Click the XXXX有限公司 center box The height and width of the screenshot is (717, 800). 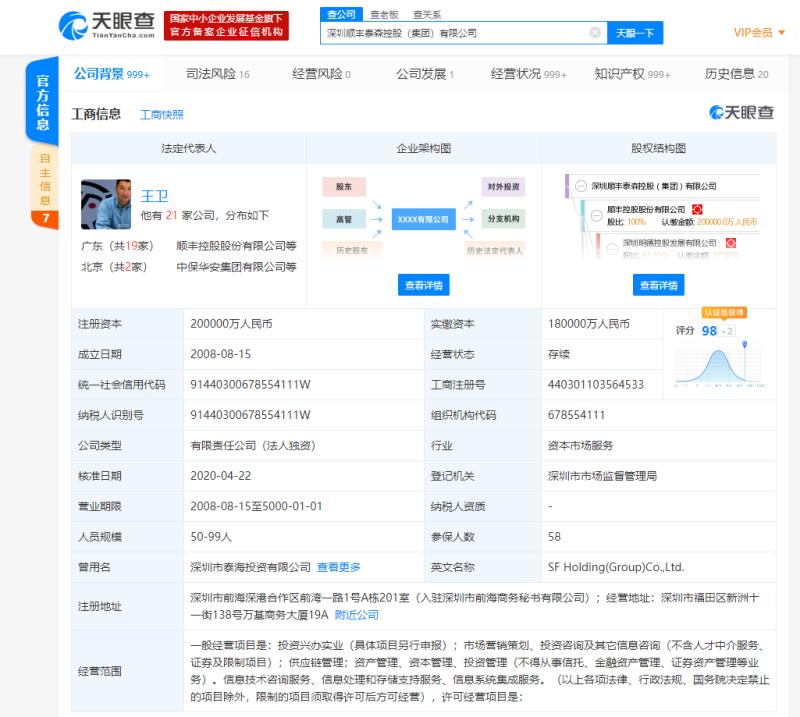click(423, 219)
